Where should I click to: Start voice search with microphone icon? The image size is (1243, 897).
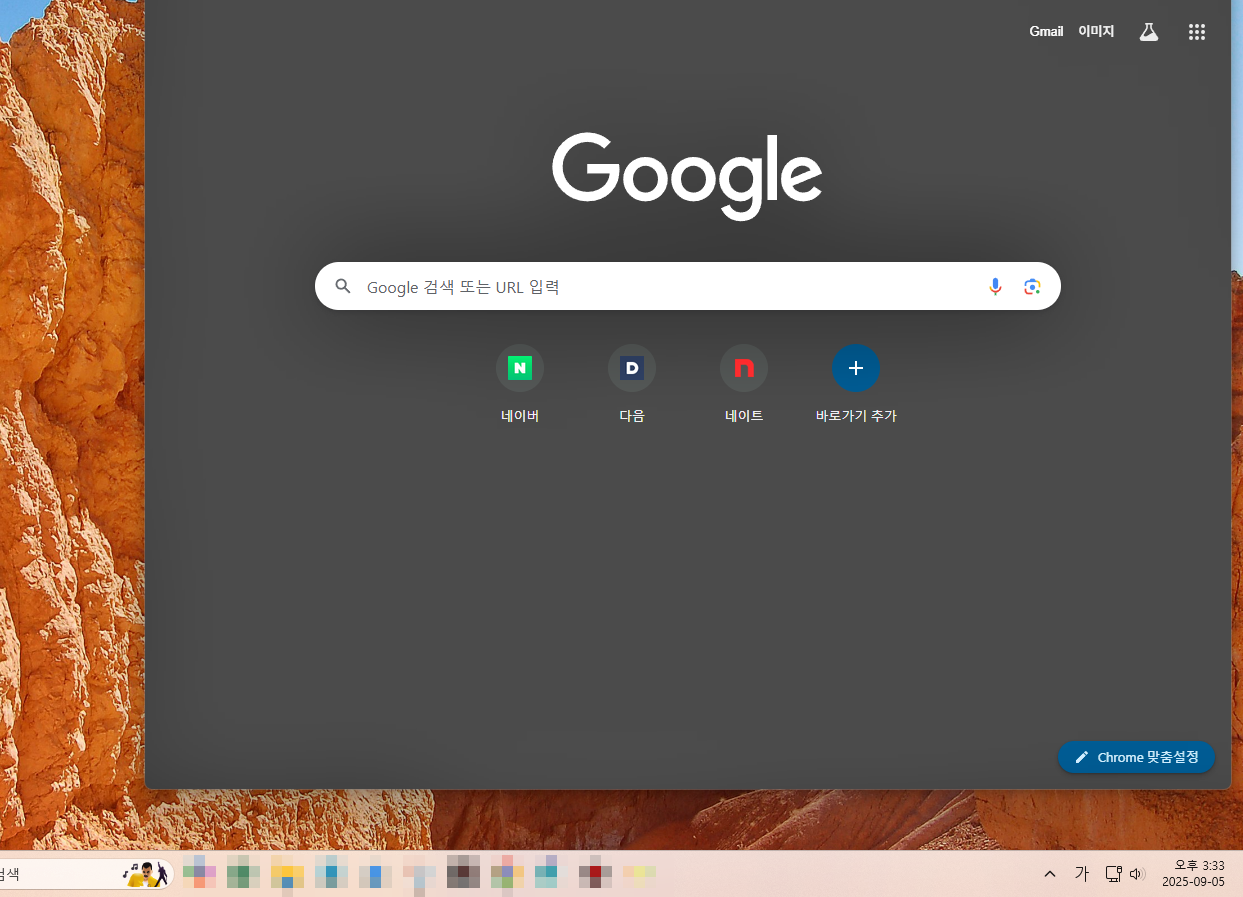[995, 287]
